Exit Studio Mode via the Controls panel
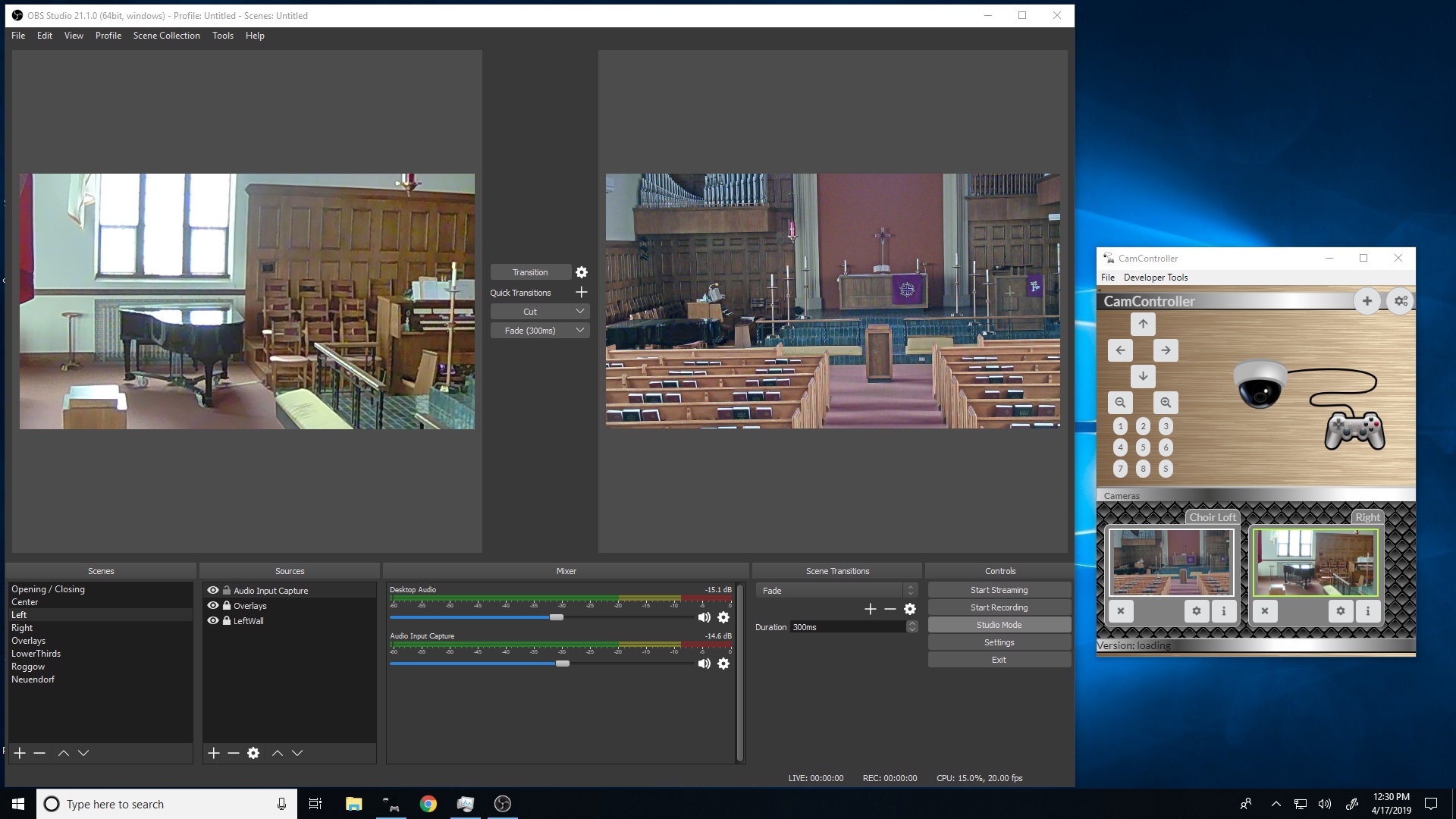This screenshot has width=1456, height=819. (x=999, y=624)
